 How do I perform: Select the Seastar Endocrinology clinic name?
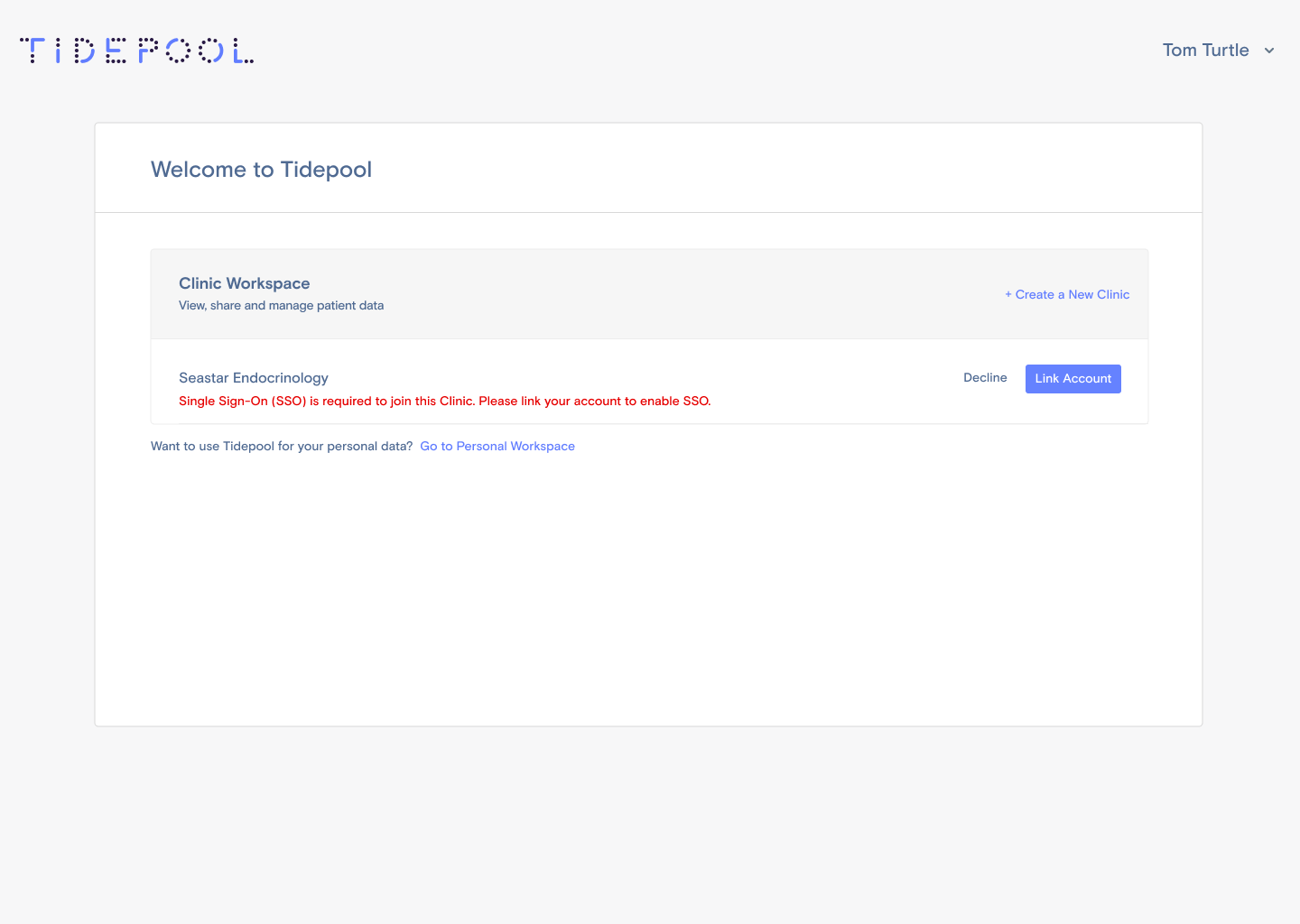point(254,378)
